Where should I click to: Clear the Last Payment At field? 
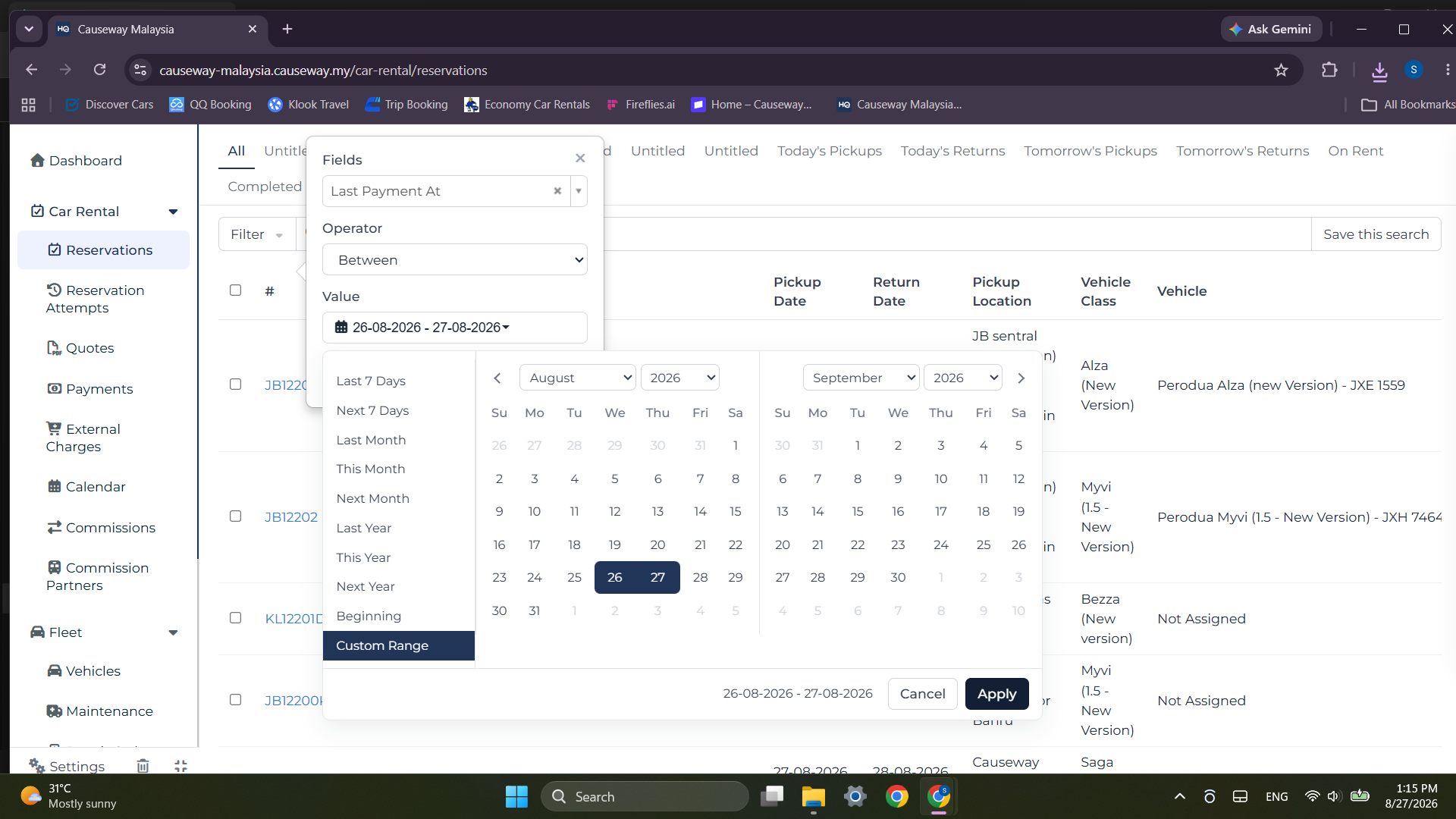pos(557,191)
